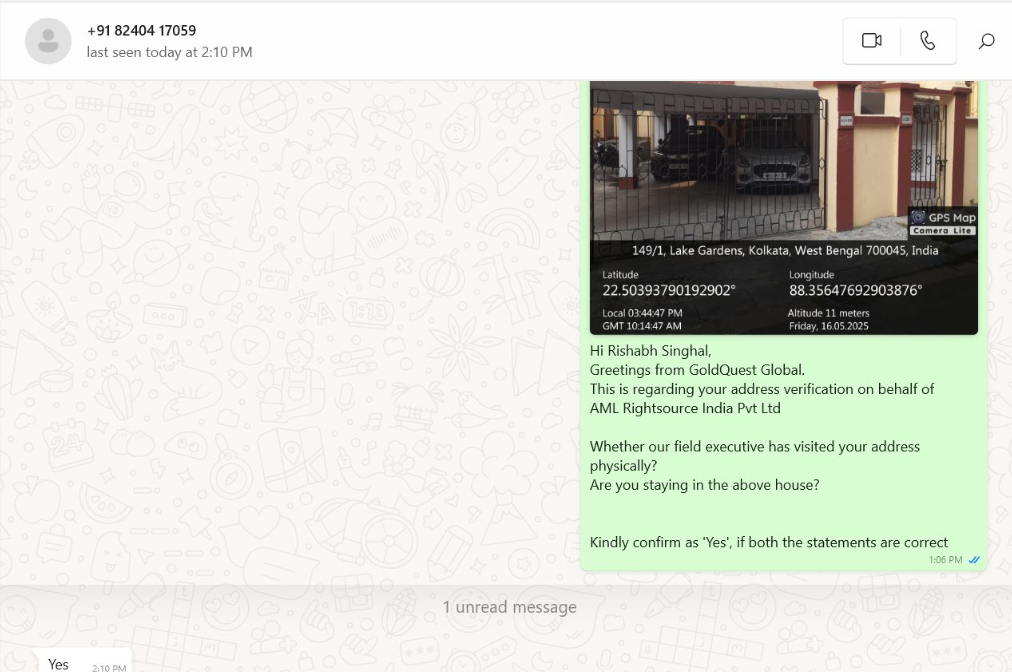Screen dimensions: 1012x672
Task: Start a video call with the contact
Action: pyautogui.click(x=871, y=41)
